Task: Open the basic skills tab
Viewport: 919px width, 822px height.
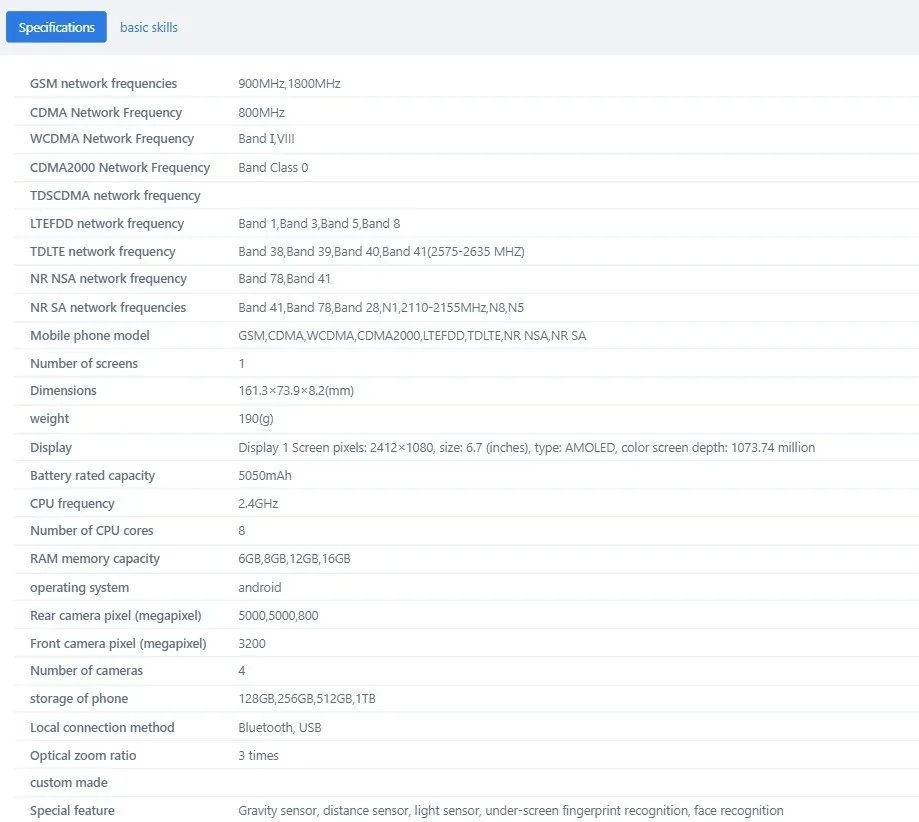Action: [148, 28]
